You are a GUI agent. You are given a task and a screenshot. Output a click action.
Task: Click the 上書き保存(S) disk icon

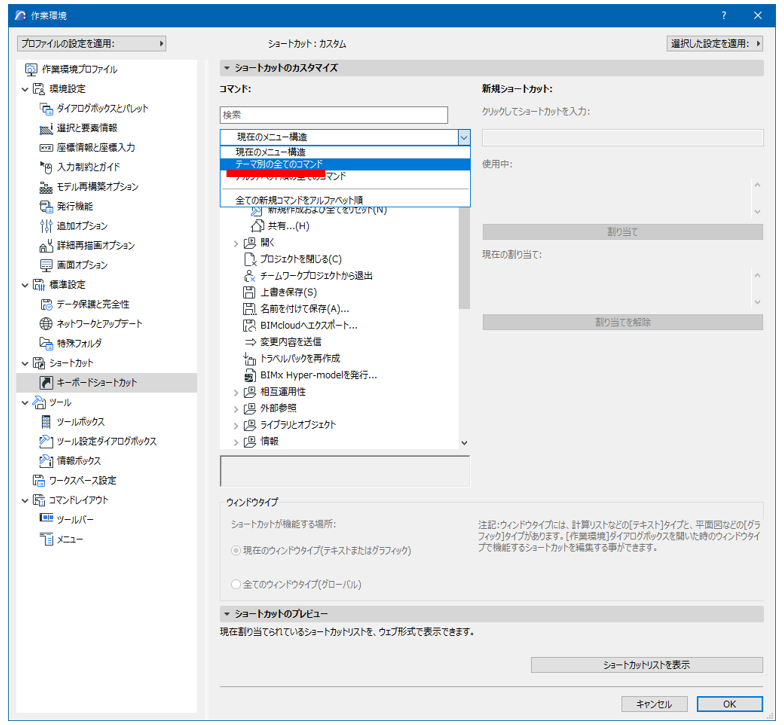pos(249,292)
